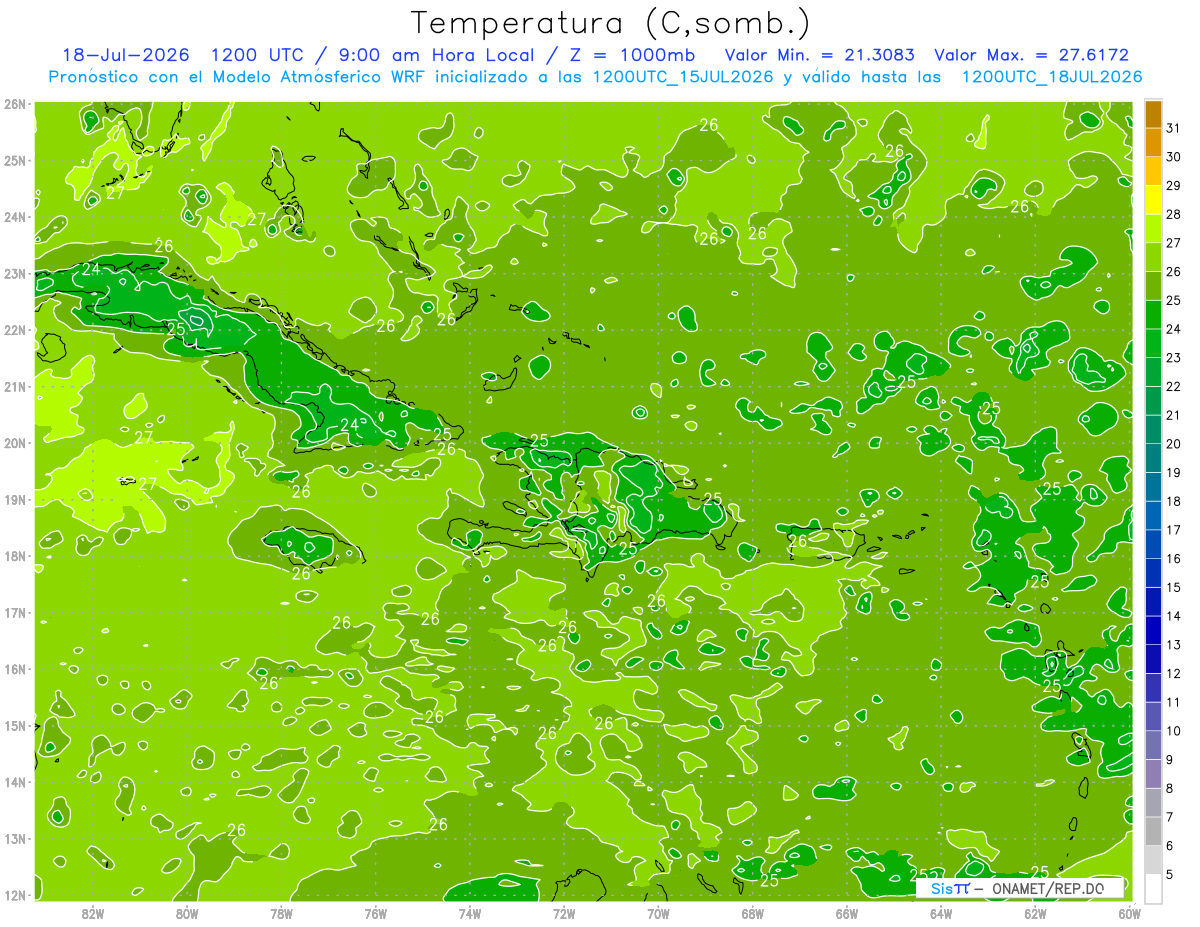Click the 78W longitude axis label

point(281,913)
